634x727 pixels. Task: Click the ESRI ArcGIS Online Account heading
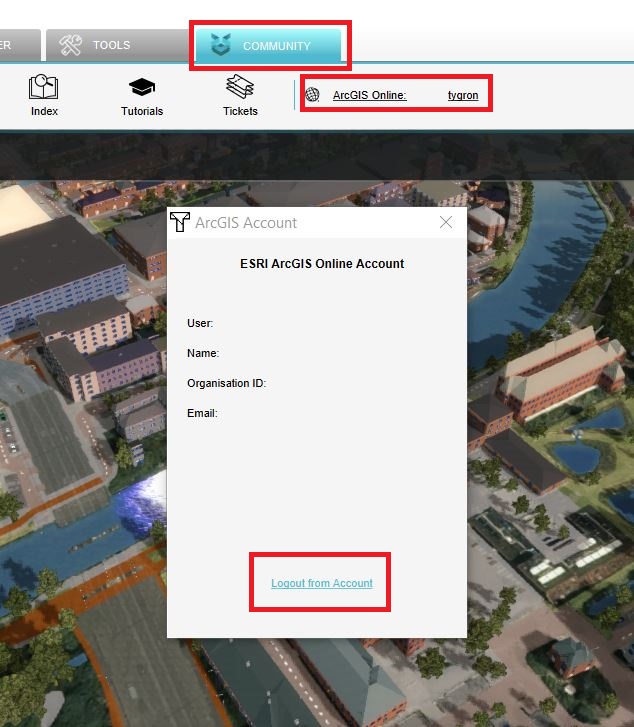(322, 264)
